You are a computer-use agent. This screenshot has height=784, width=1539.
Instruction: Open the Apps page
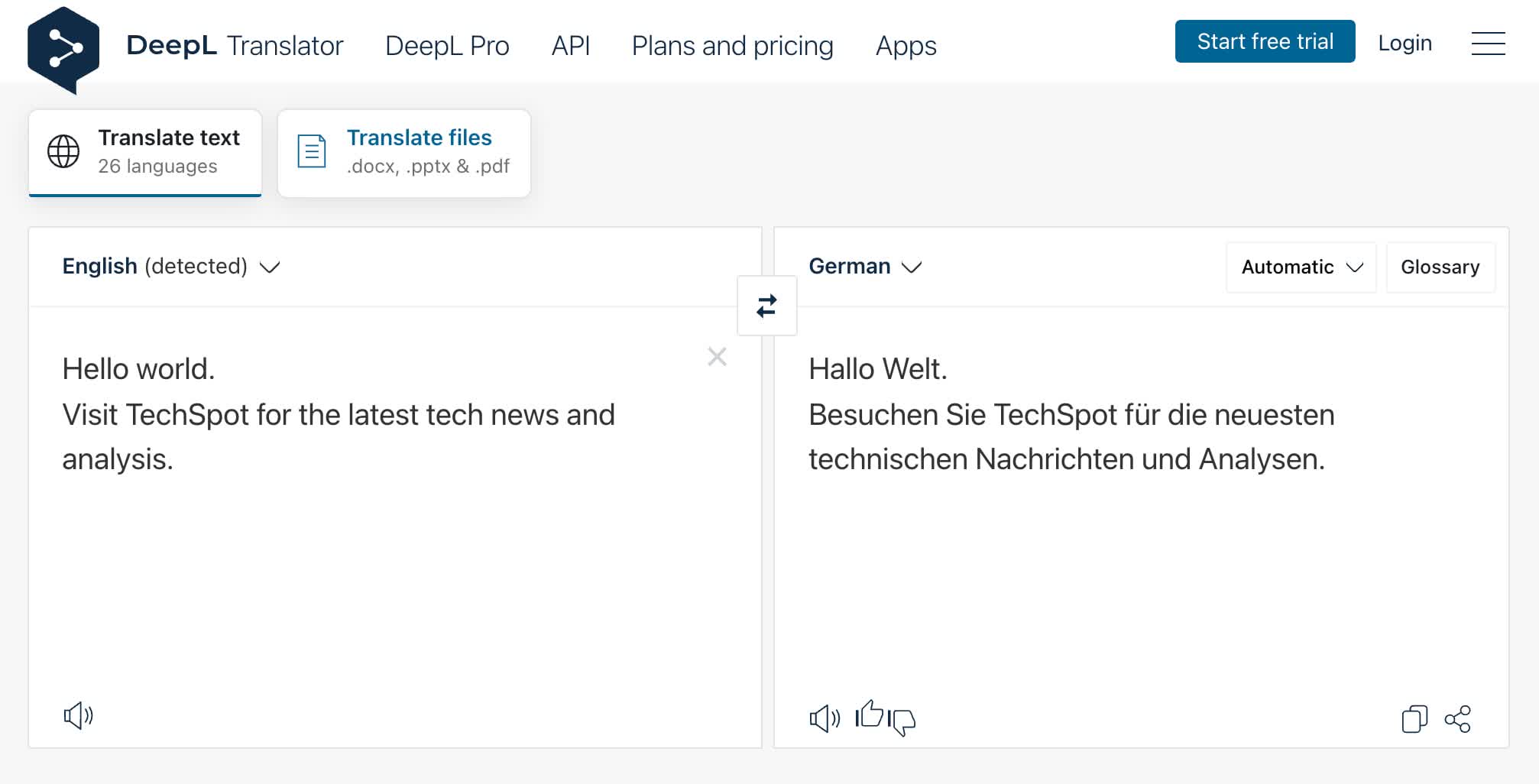(x=906, y=47)
